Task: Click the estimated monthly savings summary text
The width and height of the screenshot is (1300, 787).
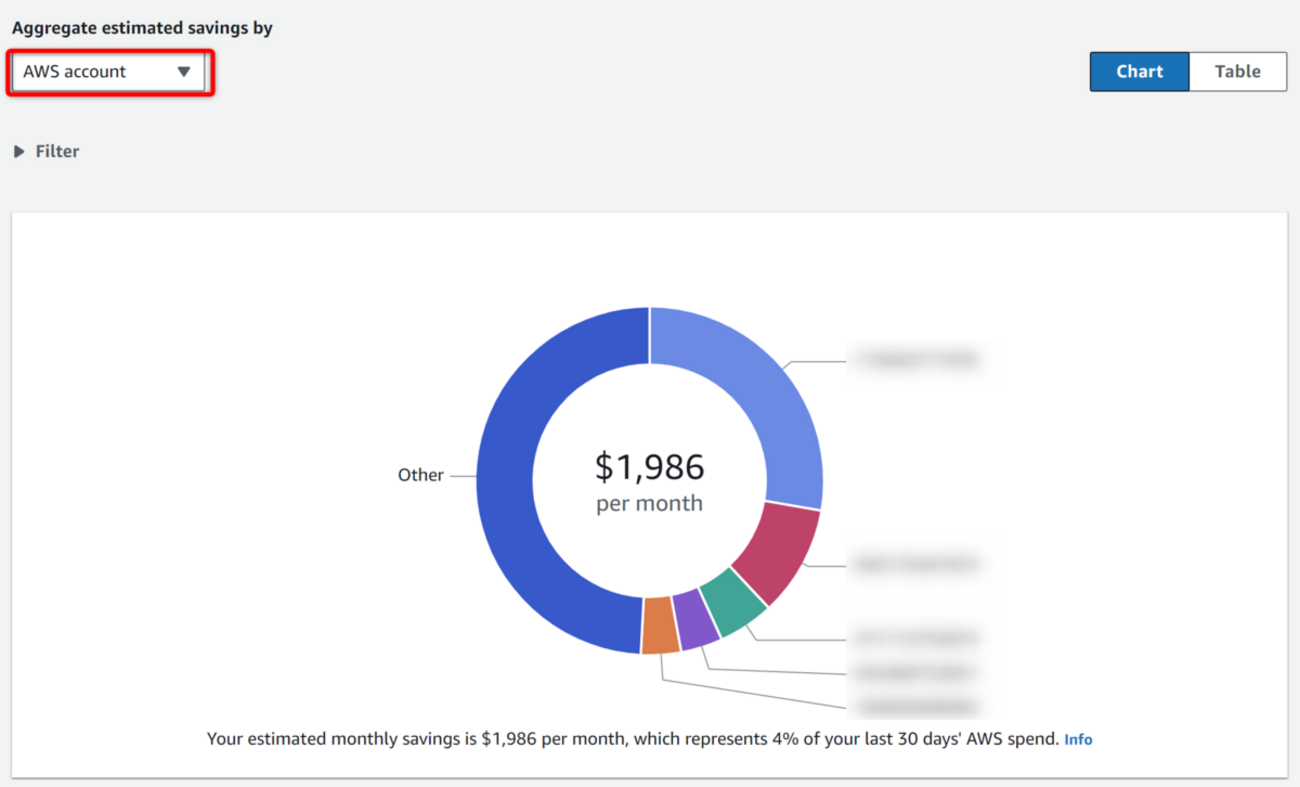Action: [x=632, y=740]
